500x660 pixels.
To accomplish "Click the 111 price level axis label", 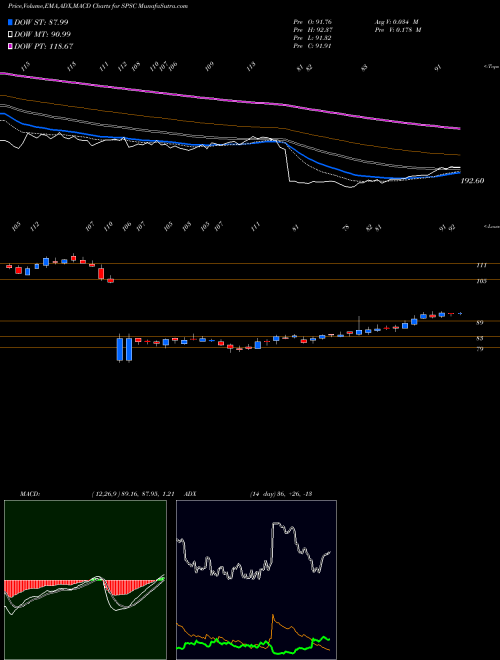I will click(x=481, y=265).
